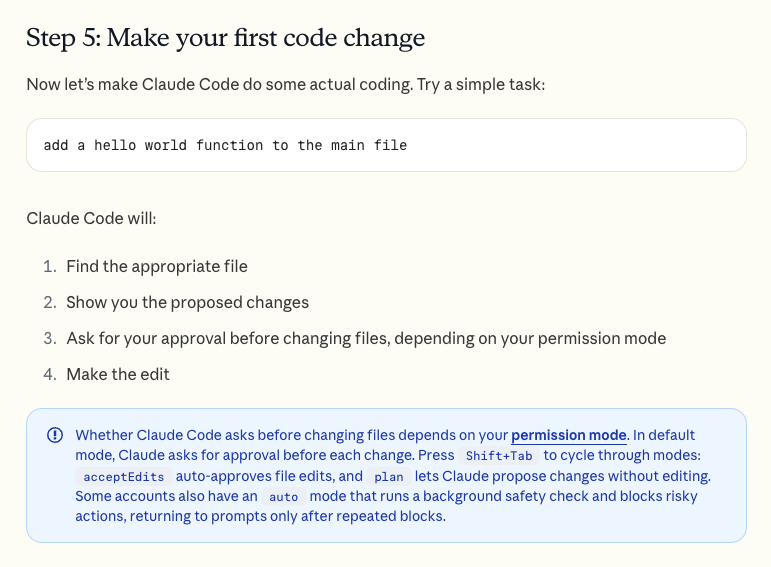This screenshot has height=567, width=771.
Task: Click list item Ask for your approval
Action: (x=366, y=338)
